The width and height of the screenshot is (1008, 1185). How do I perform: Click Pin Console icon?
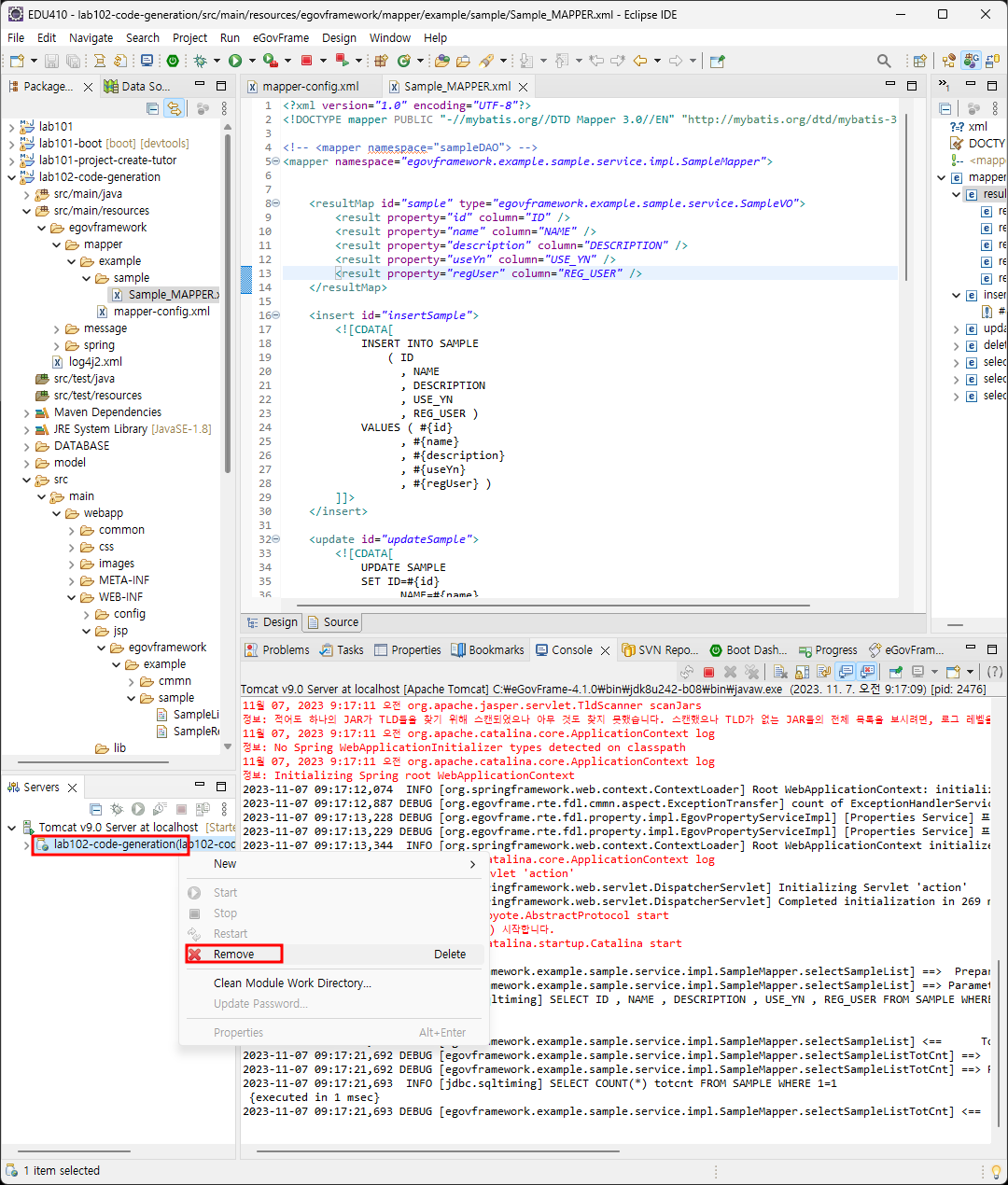click(x=895, y=672)
